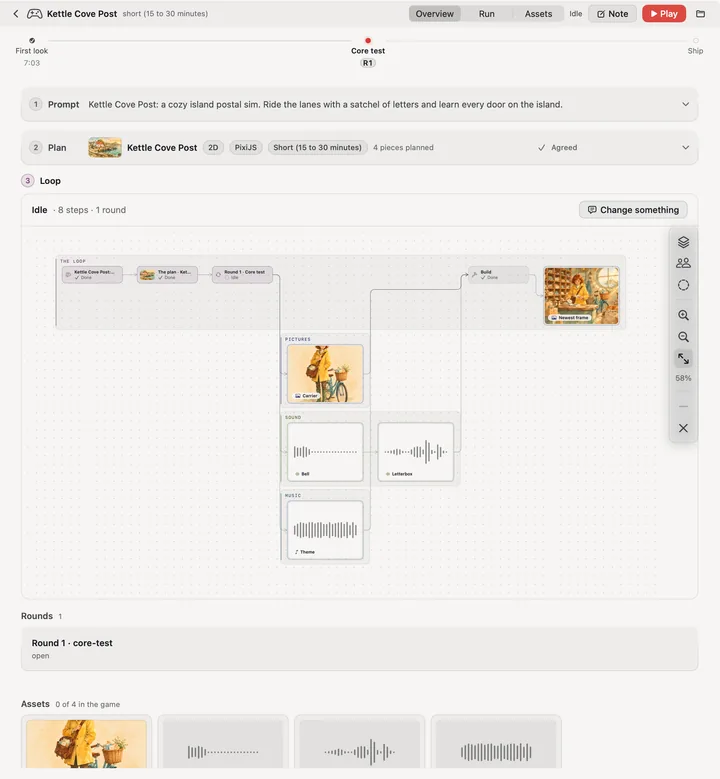Click the Prompt step number 1 badge
The width and height of the screenshot is (720, 779).
tap(36, 104)
